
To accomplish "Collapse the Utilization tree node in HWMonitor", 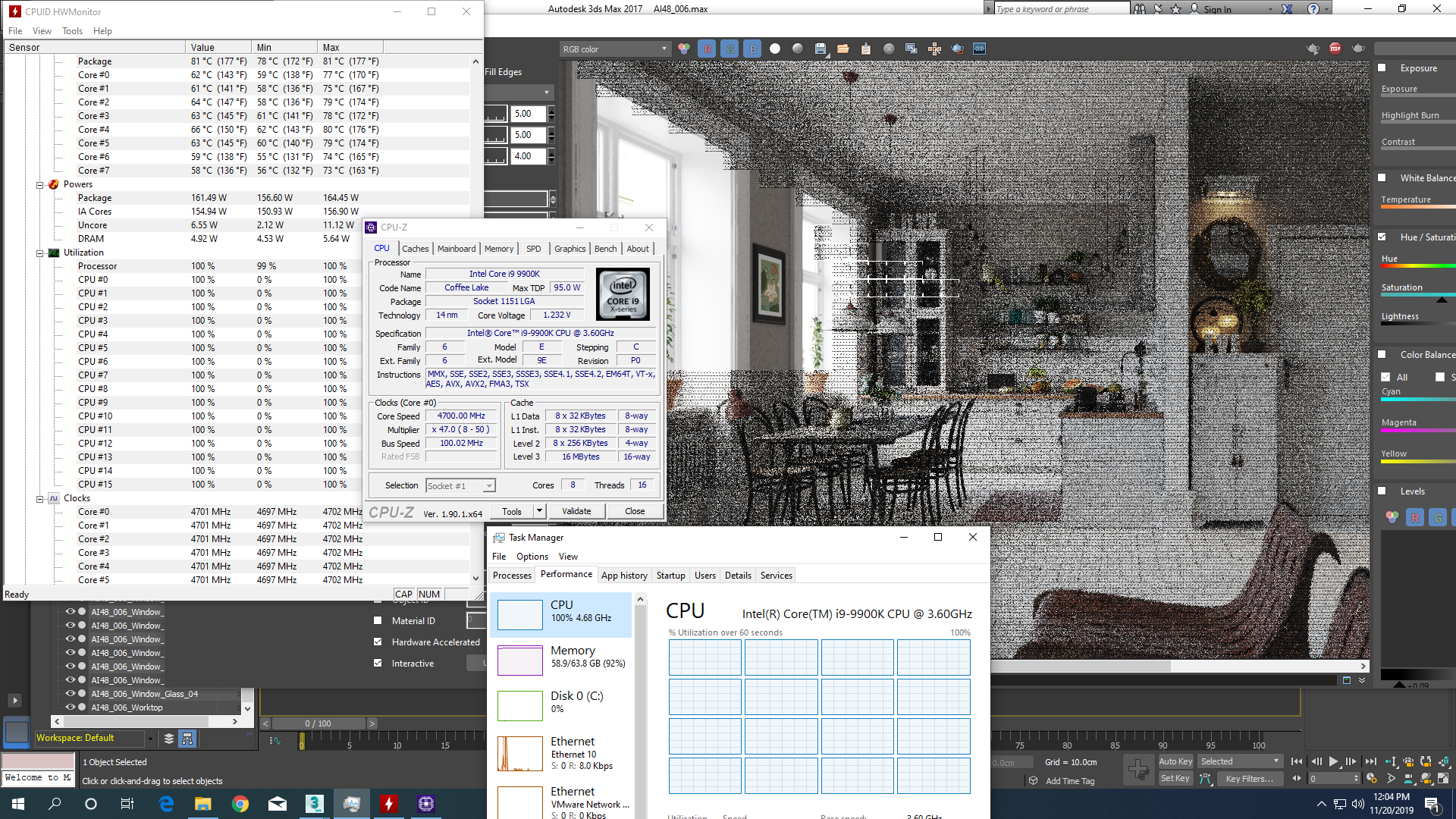I will (40, 253).
